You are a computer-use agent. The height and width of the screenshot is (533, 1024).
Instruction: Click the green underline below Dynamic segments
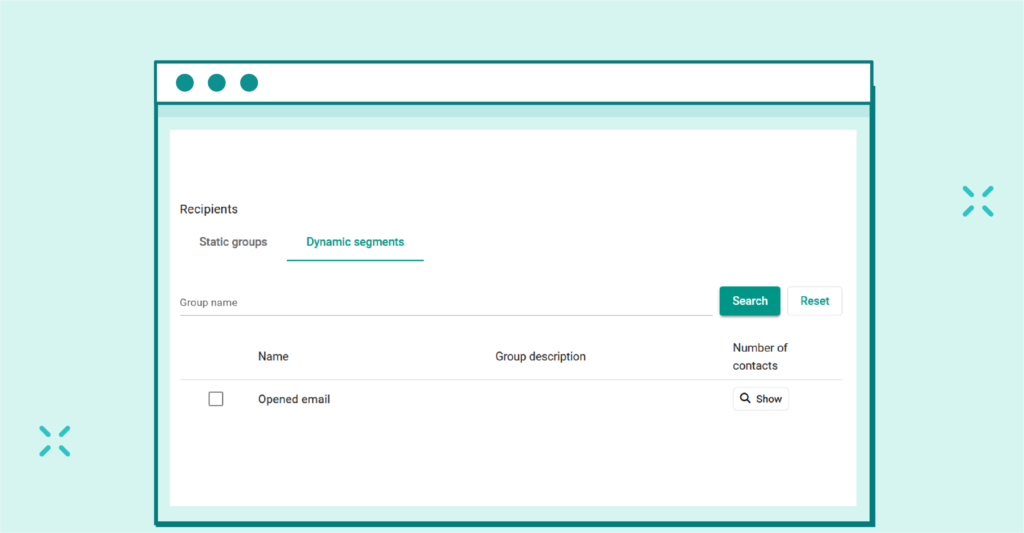(x=355, y=260)
